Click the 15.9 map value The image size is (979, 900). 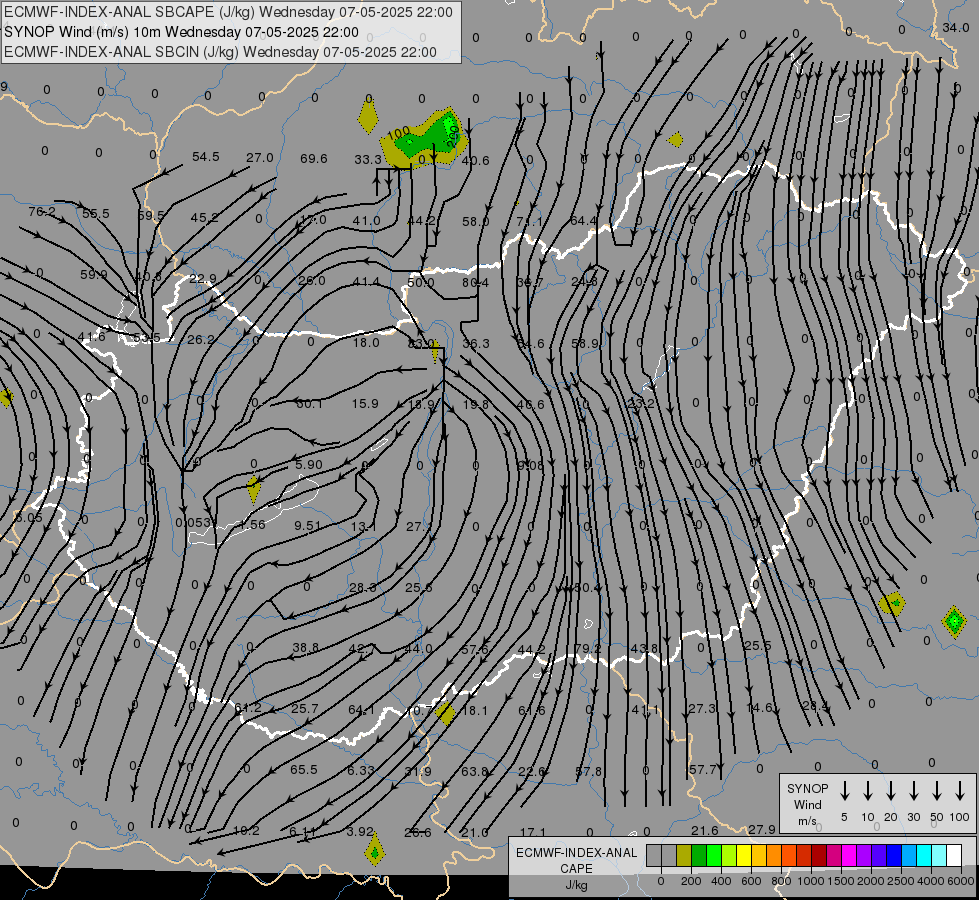pos(365,404)
